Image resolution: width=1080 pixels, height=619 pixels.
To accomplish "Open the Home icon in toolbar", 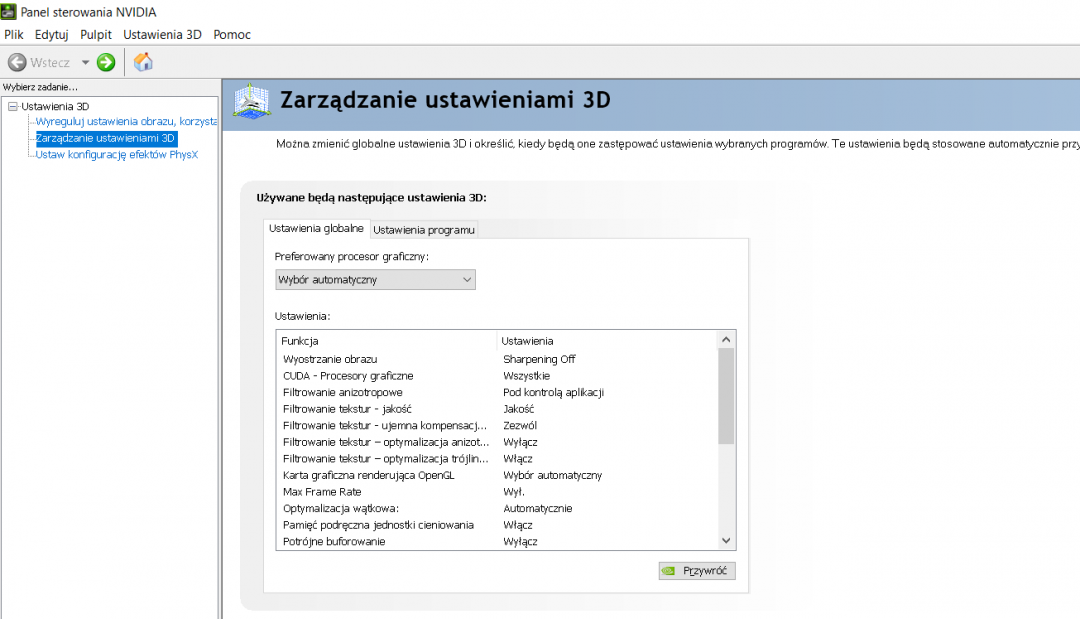I will [143, 62].
